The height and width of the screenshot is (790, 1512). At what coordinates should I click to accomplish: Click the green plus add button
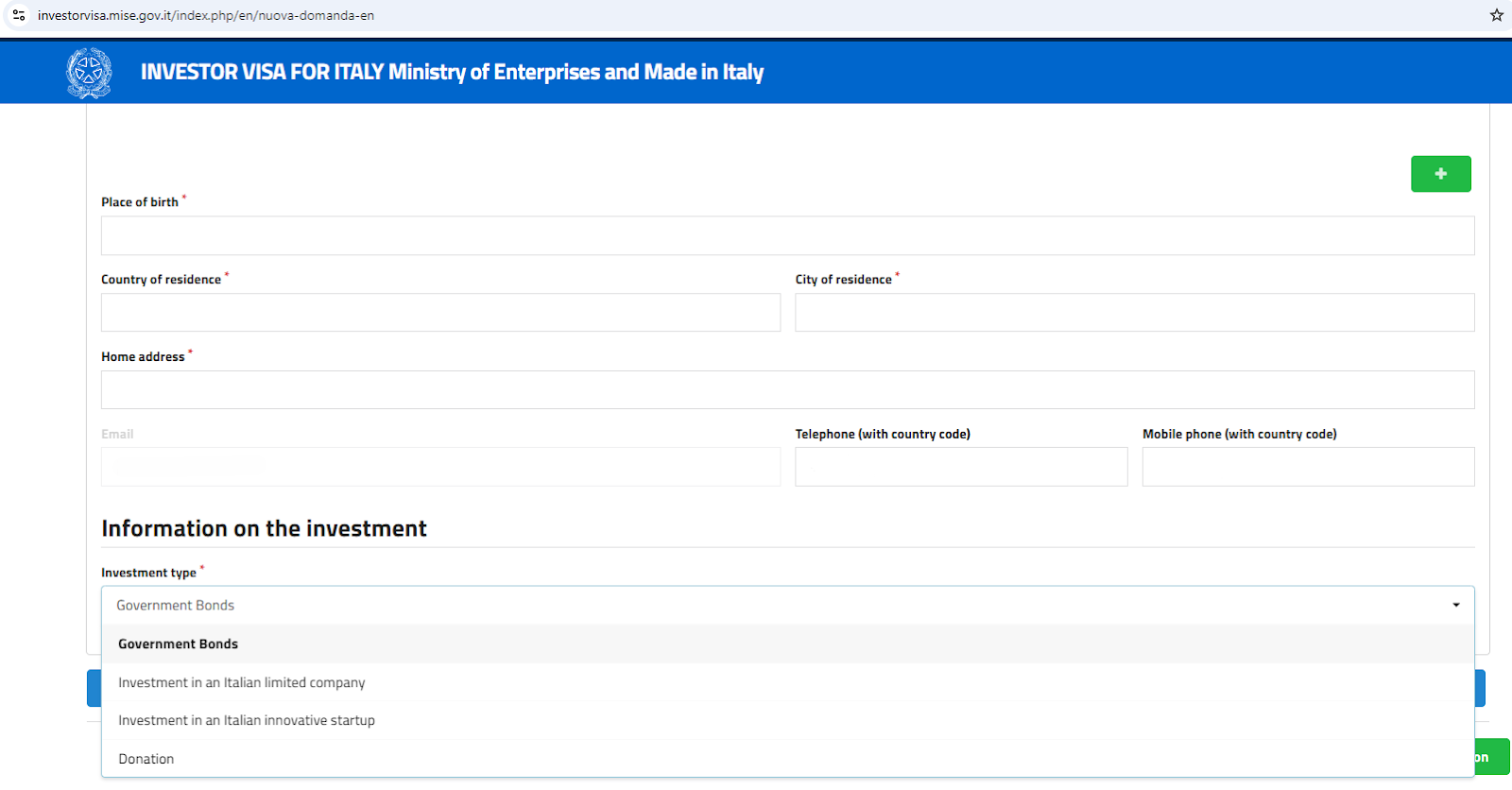[x=1440, y=174]
